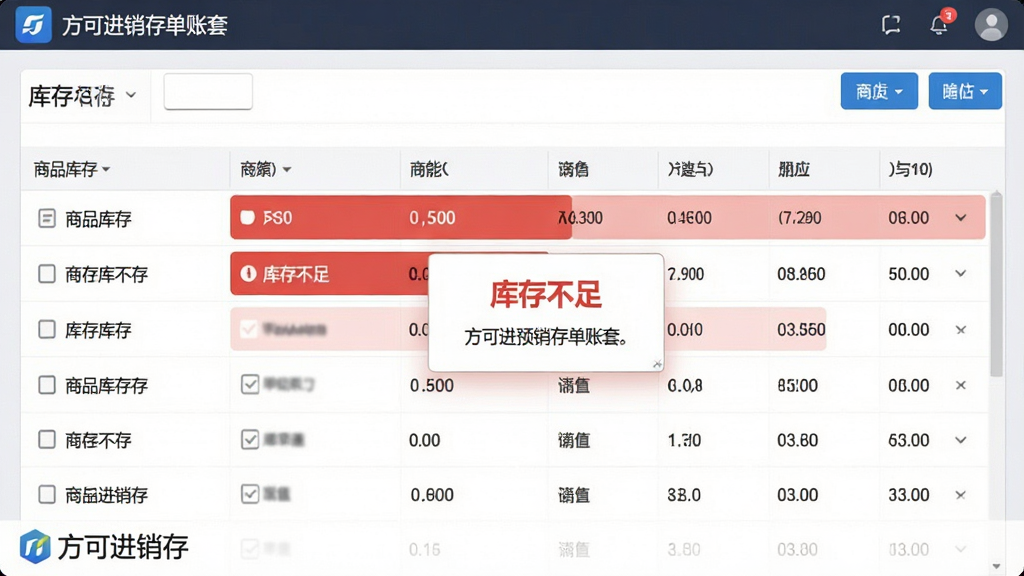Click the X icon on 商品库存存 row
The width and height of the screenshot is (1024, 576).
[961, 385]
